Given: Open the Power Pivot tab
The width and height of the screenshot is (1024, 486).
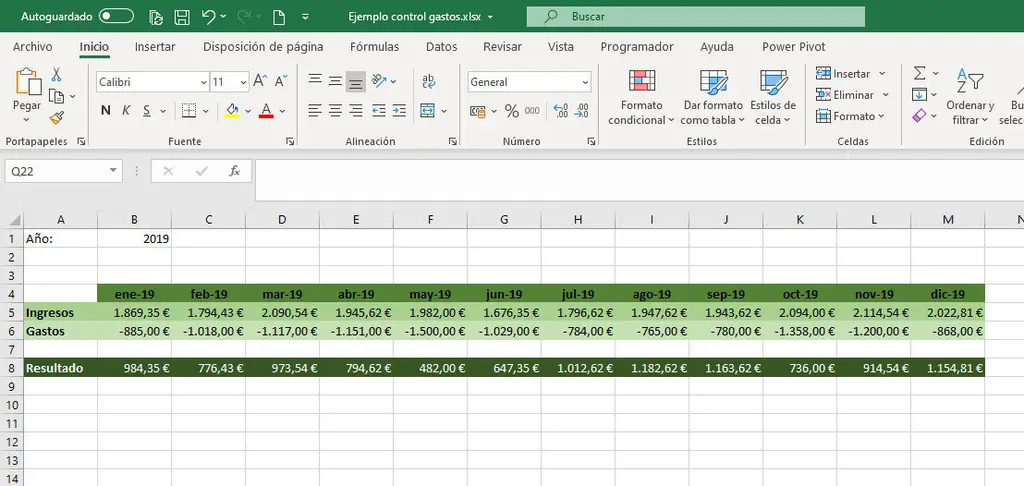Looking at the screenshot, I should click(792, 46).
